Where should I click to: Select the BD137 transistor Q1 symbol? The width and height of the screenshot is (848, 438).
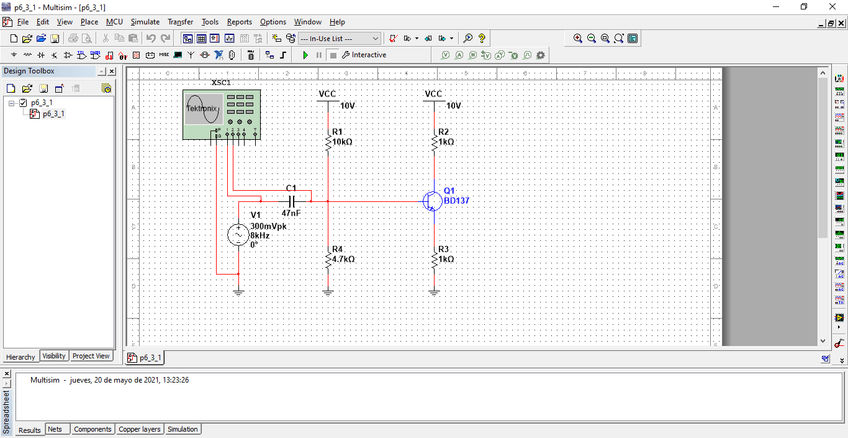432,201
